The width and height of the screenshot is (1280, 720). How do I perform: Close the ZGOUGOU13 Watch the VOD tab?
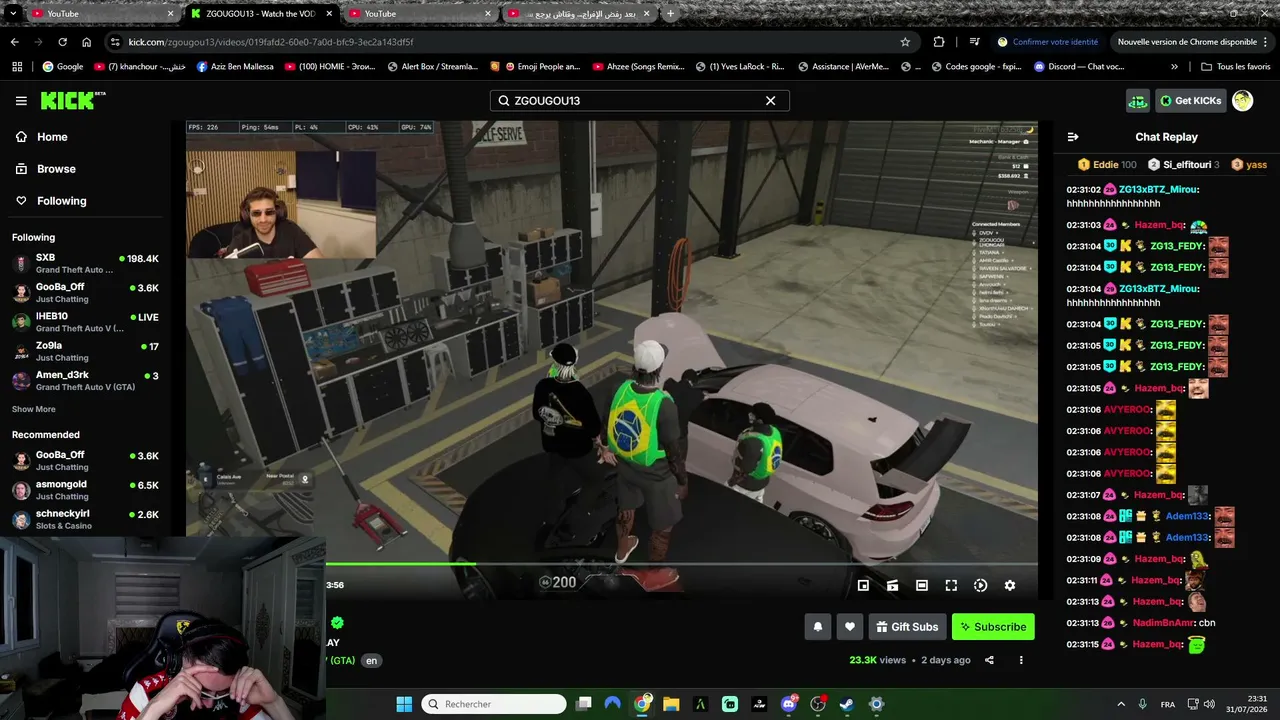[x=329, y=14]
